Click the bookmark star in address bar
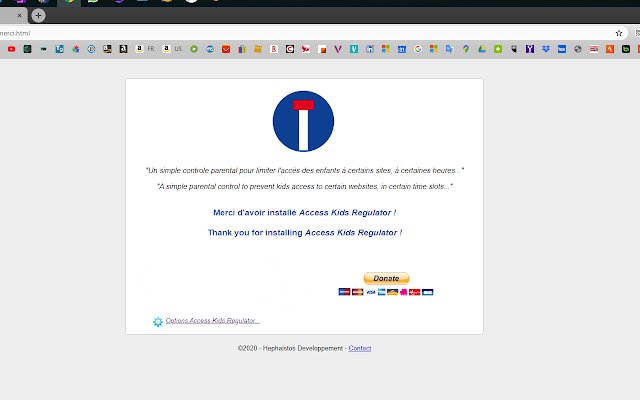The width and height of the screenshot is (640, 400). click(619, 33)
